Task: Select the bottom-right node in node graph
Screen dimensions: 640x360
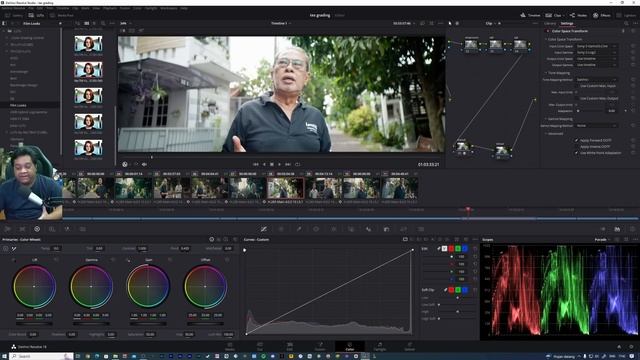Action: coord(502,151)
